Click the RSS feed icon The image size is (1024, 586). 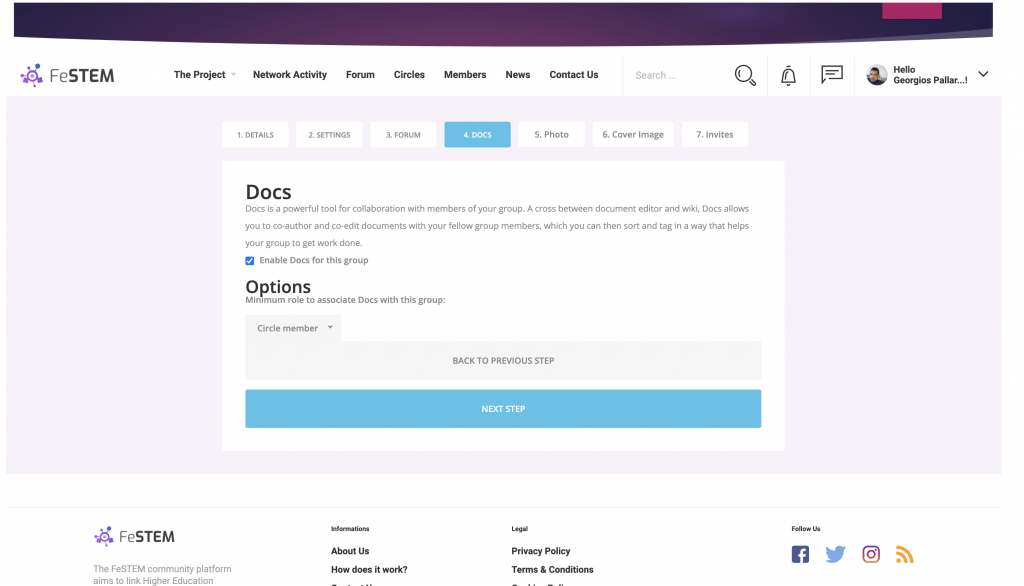click(904, 555)
